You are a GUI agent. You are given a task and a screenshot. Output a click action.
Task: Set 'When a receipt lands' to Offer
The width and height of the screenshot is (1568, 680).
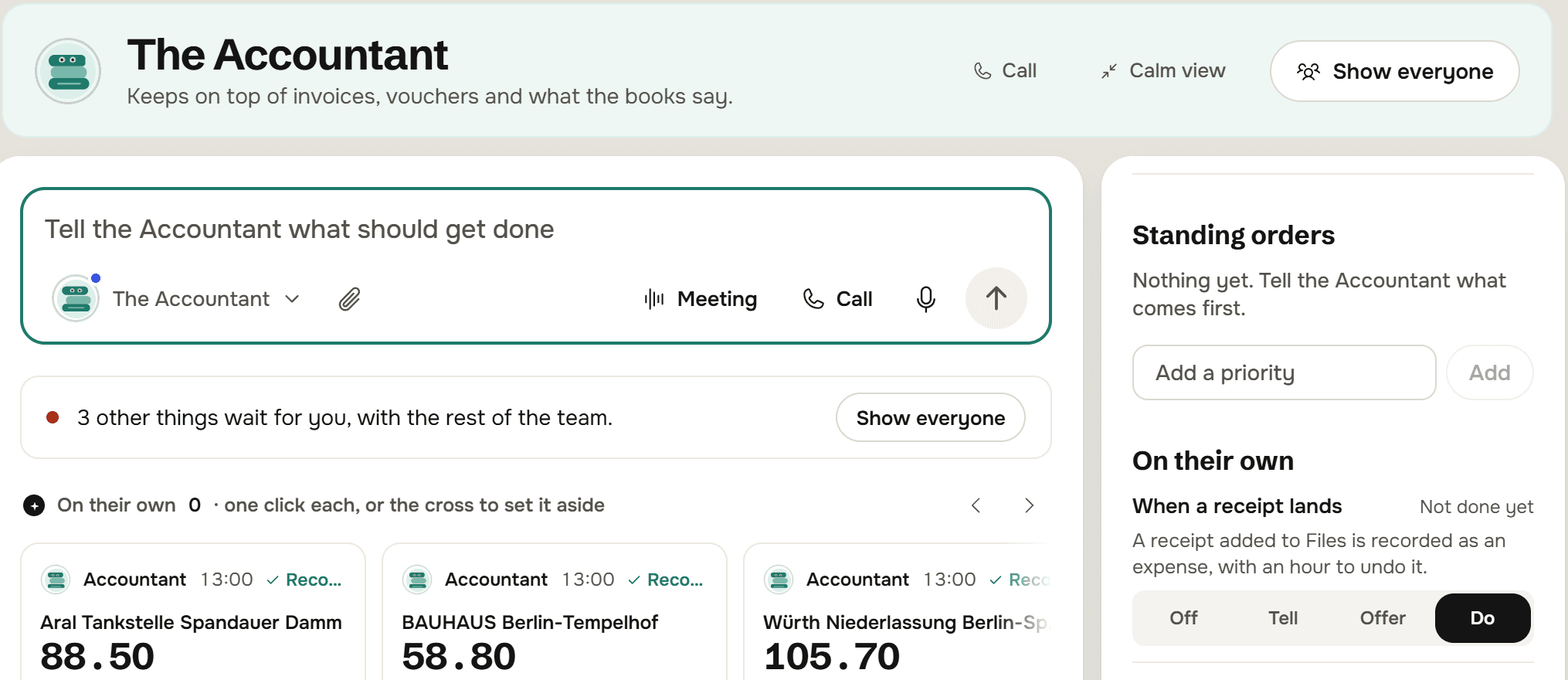tap(1383, 618)
